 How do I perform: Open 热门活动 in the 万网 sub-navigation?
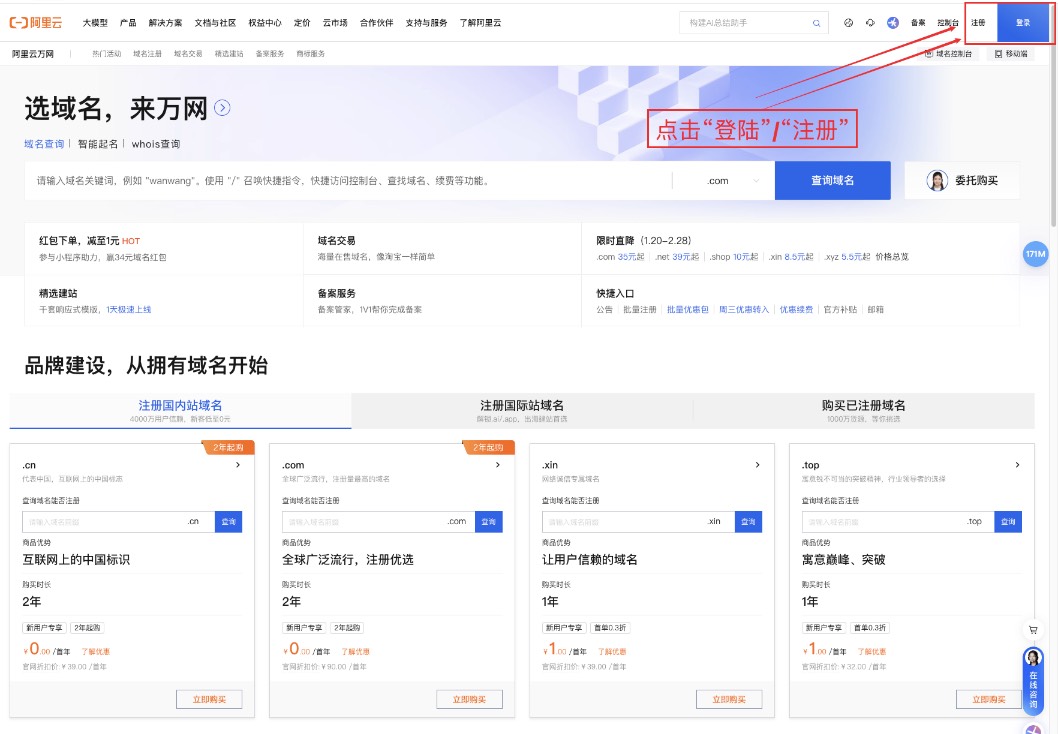[x=107, y=54]
